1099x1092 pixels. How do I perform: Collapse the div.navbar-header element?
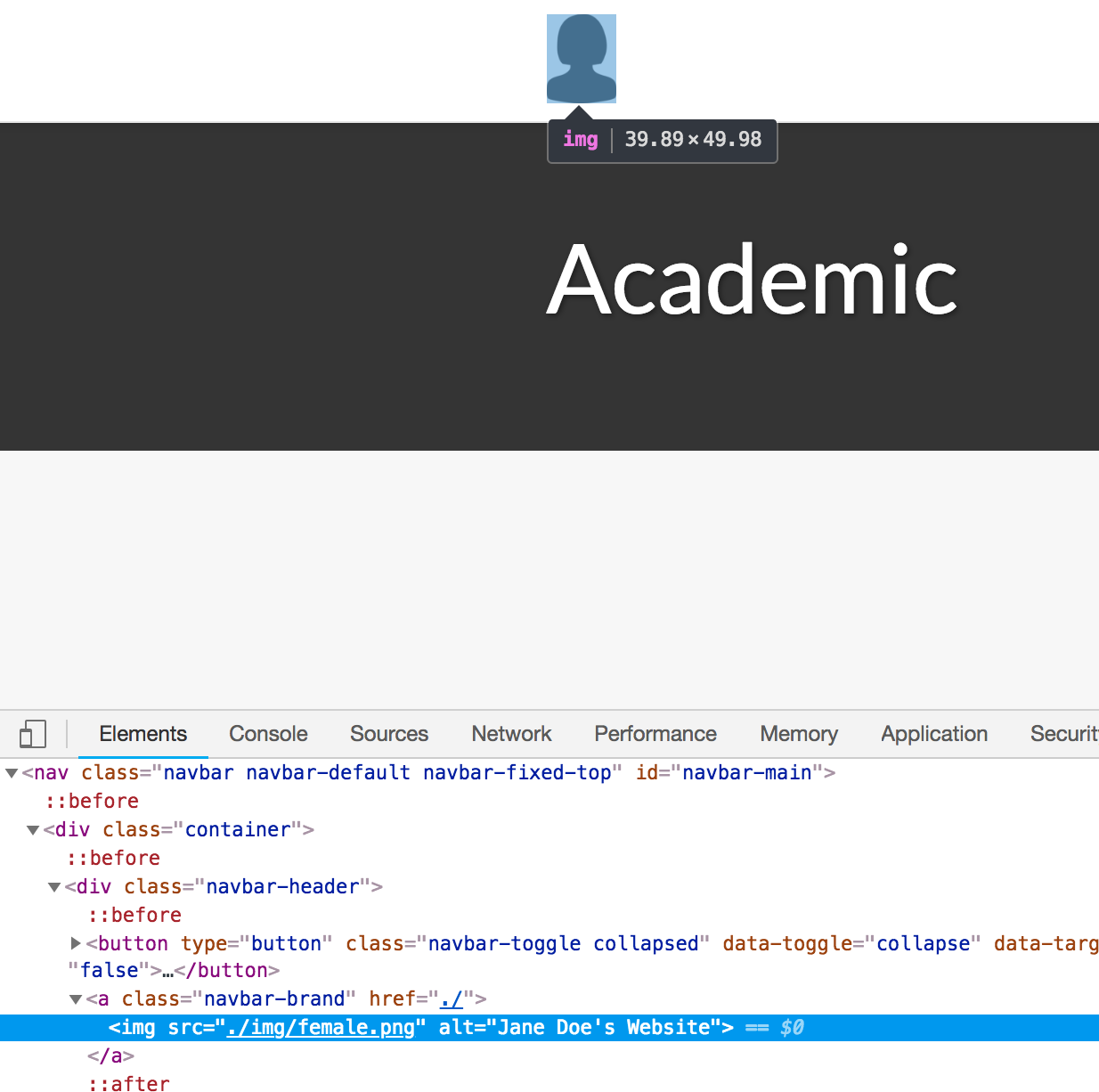53,886
